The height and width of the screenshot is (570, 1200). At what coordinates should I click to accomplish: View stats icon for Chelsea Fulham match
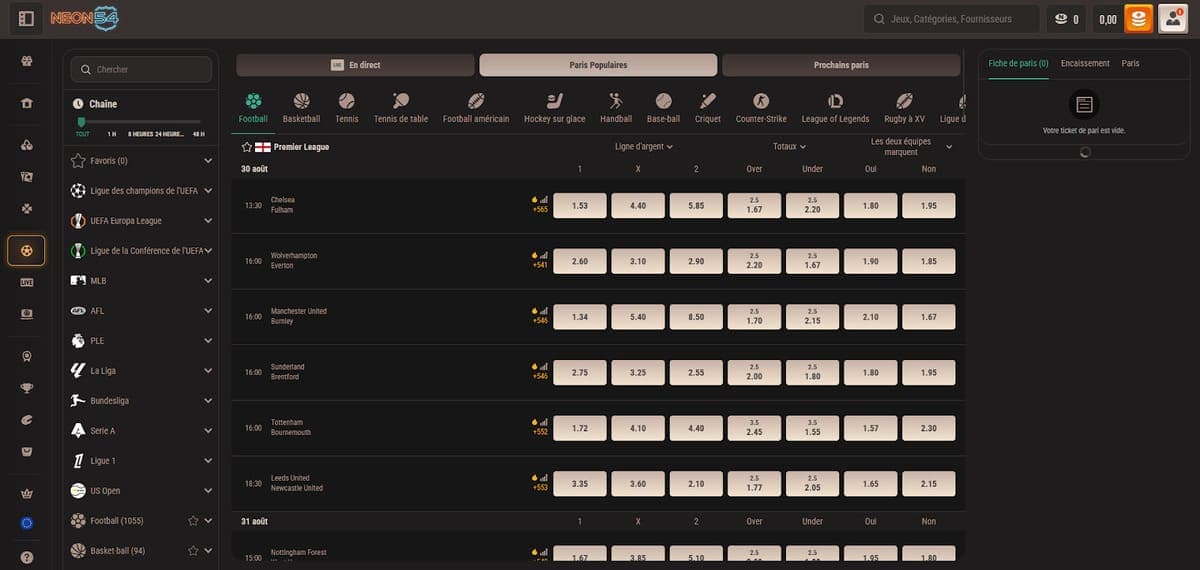pyautogui.click(x=544, y=199)
